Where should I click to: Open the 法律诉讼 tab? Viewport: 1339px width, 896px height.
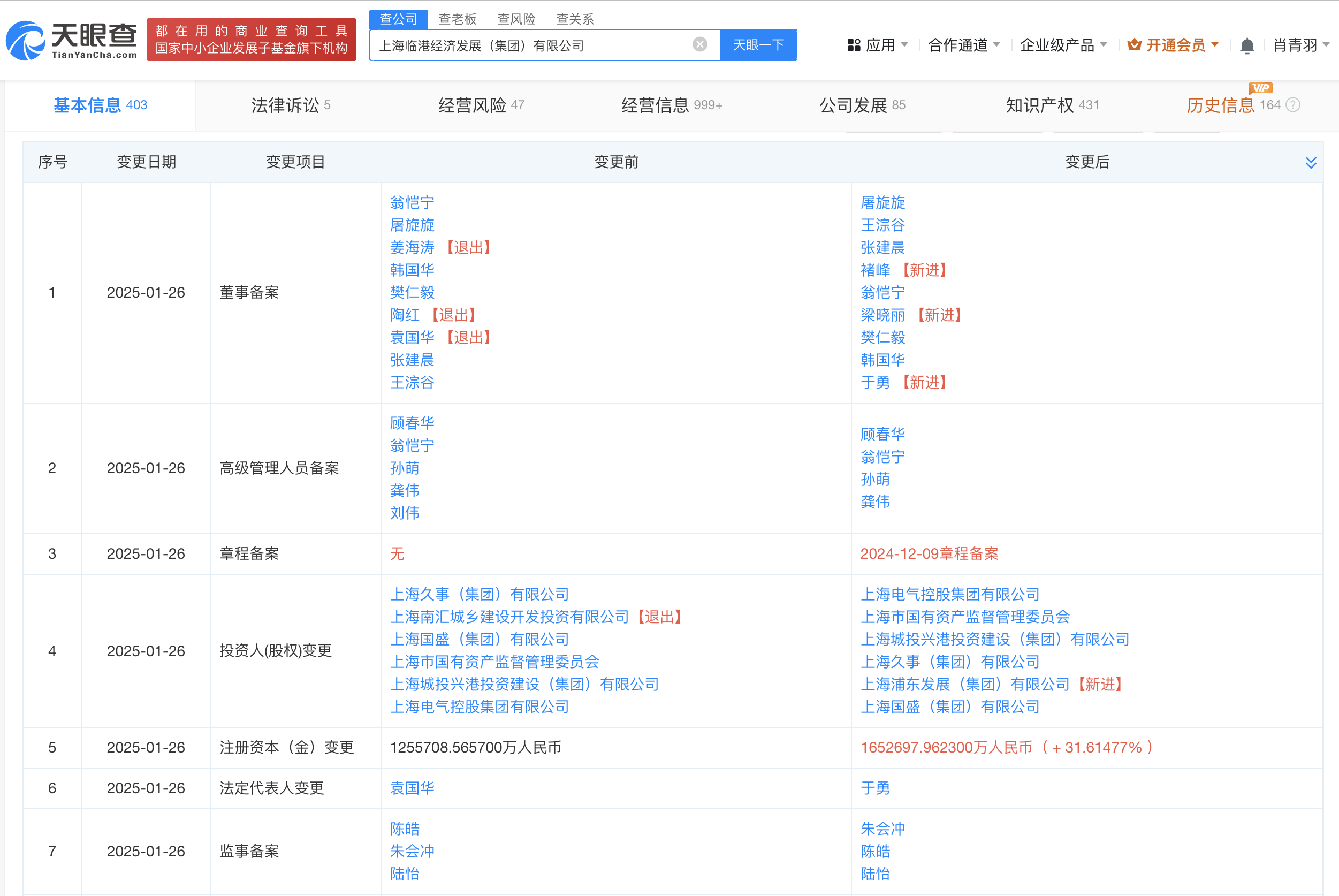click(x=291, y=105)
